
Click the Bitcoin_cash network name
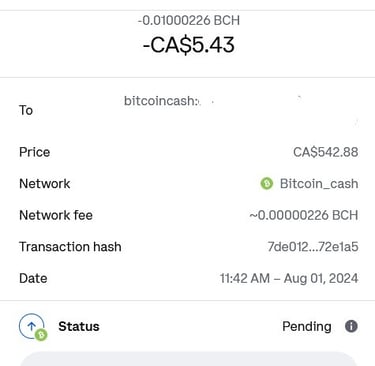click(319, 184)
